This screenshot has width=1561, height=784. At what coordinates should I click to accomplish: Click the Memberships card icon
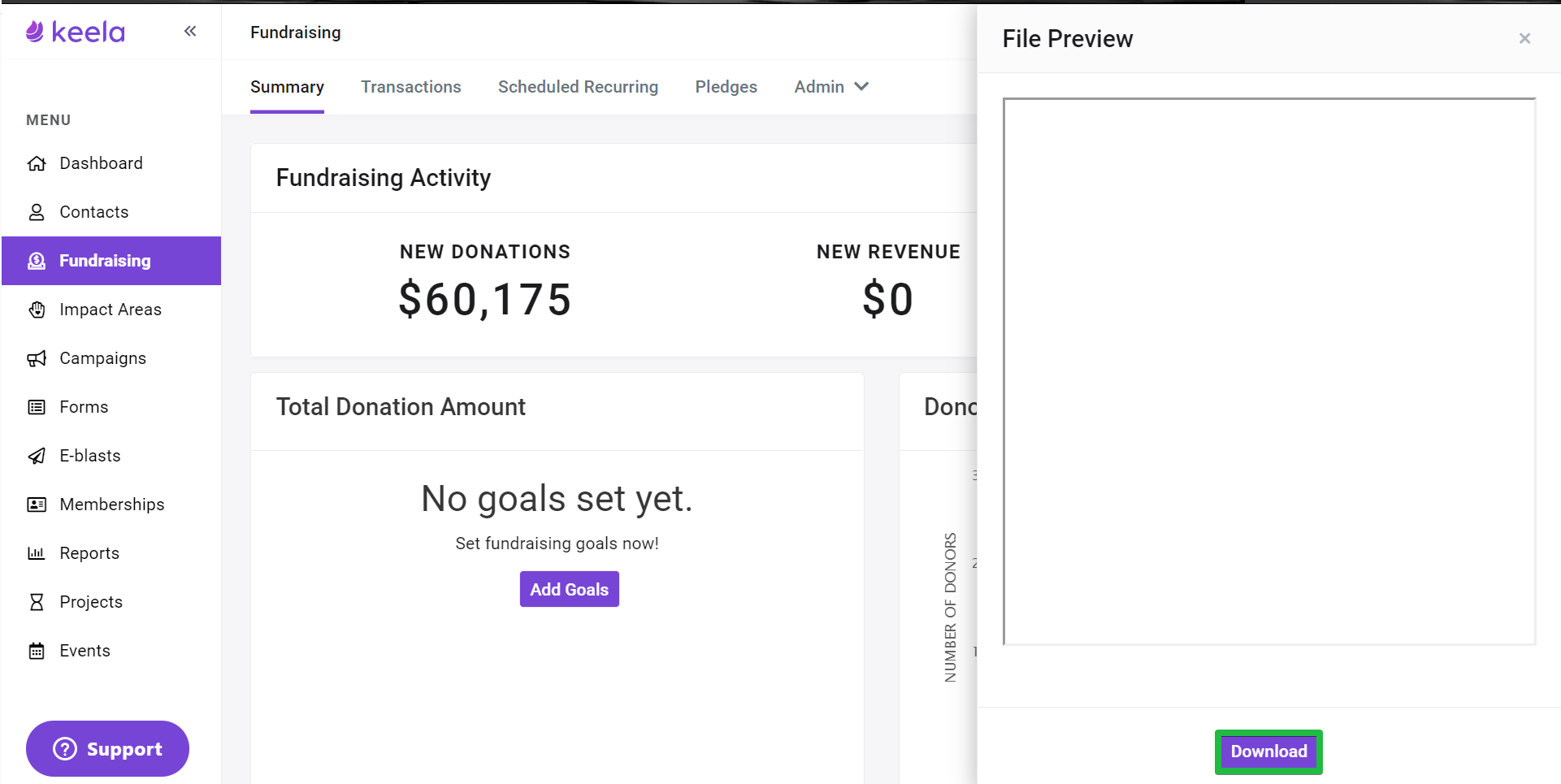[37, 505]
